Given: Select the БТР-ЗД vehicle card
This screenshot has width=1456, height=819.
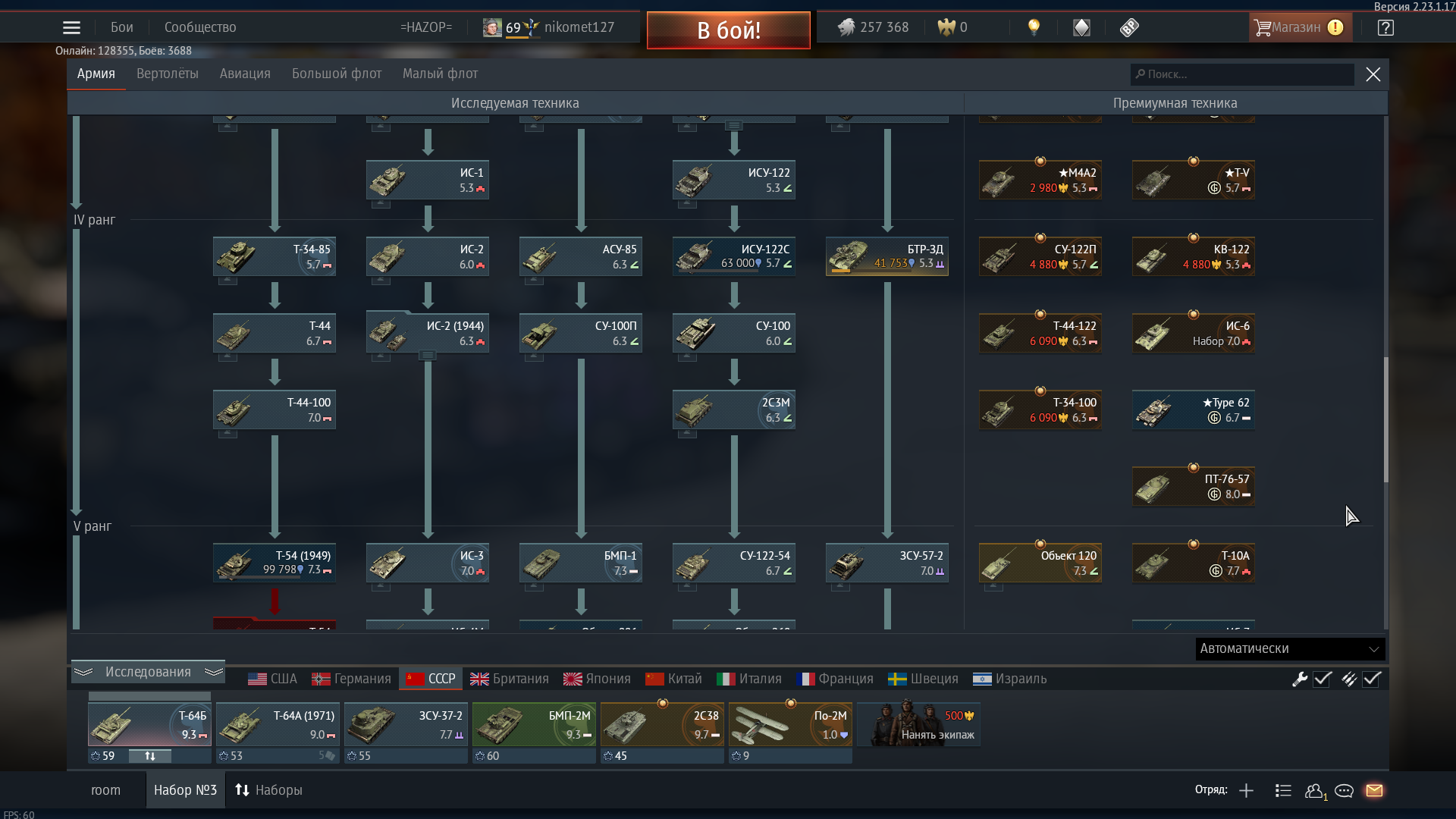Looking at the screenshot, I should point(887,256).
